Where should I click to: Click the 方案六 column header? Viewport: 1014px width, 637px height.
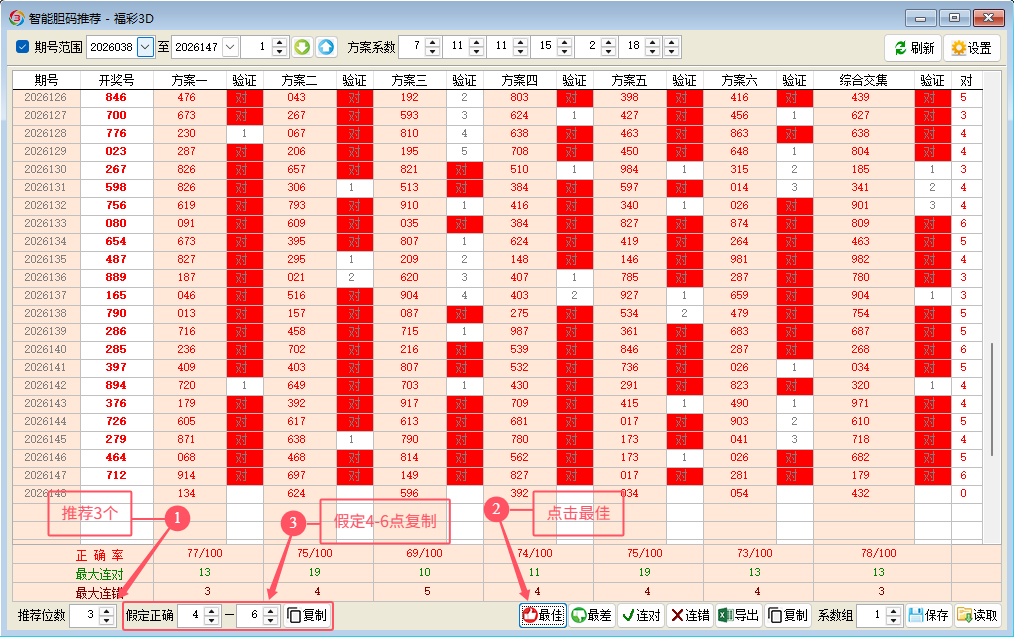[x=739, y=80]
